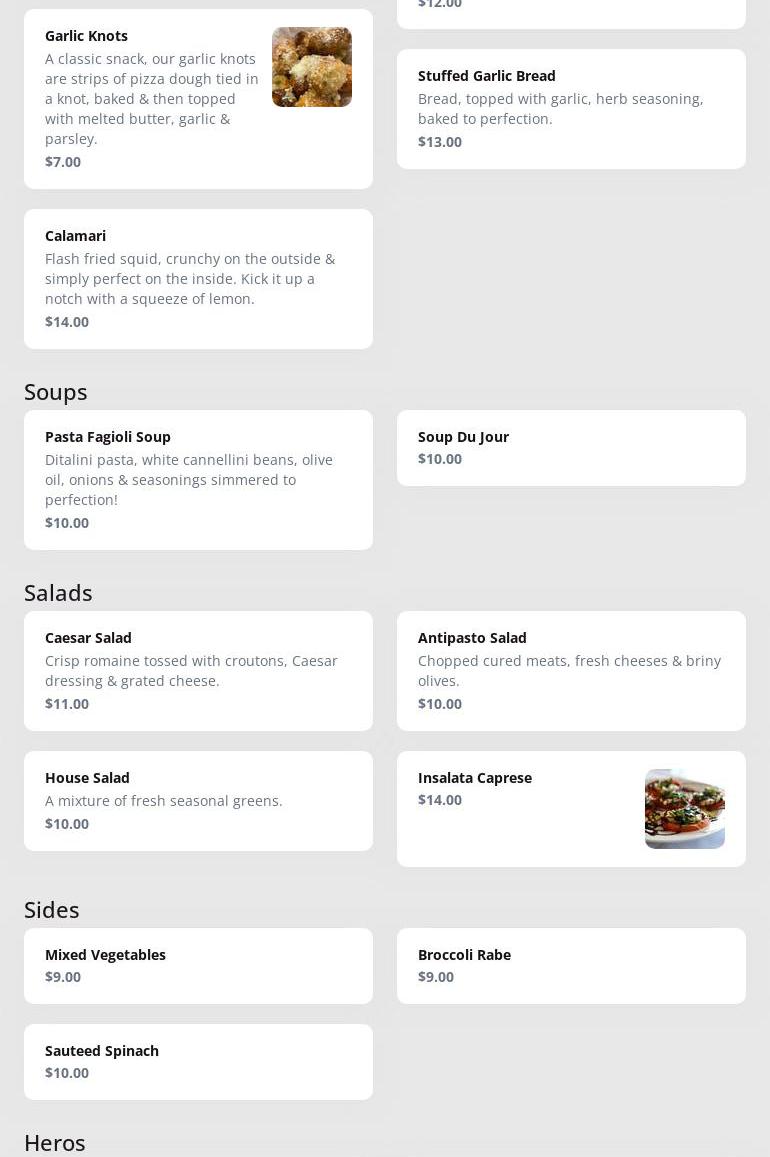
Task: Click the Calamari $14.00 price
Action: click(67, 322)
